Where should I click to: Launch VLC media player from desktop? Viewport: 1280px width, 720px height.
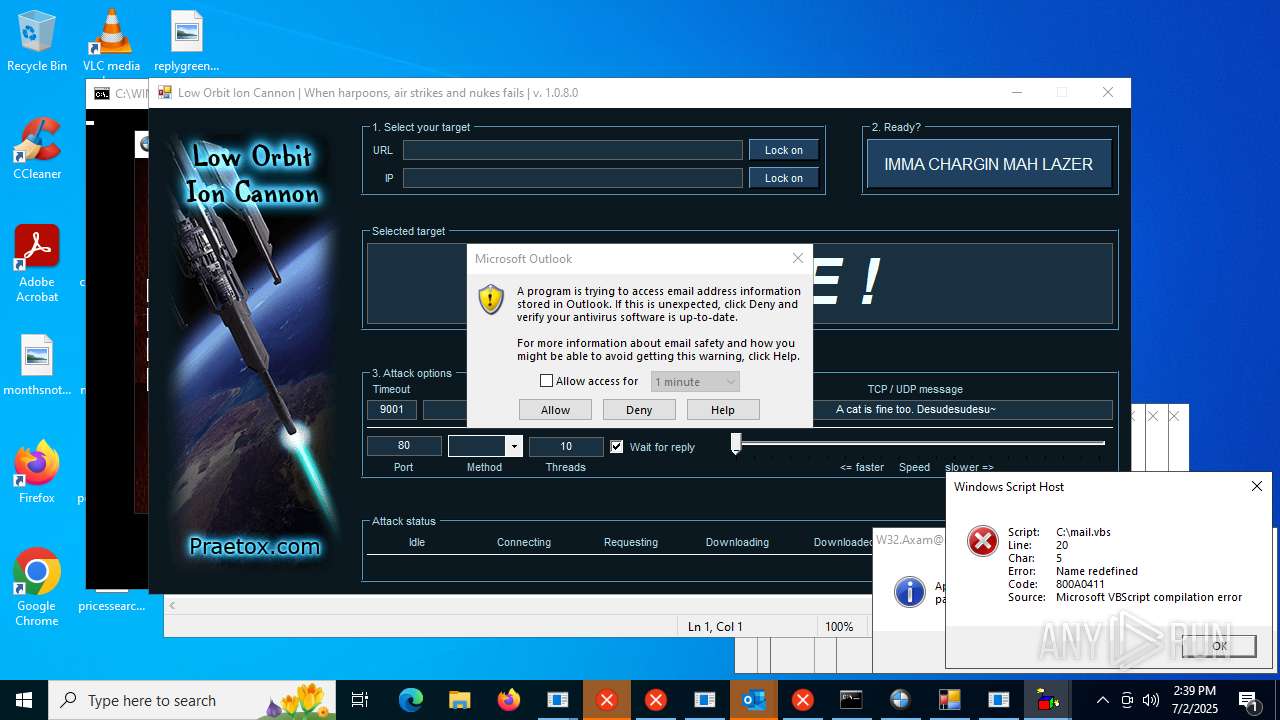[111, 41]
